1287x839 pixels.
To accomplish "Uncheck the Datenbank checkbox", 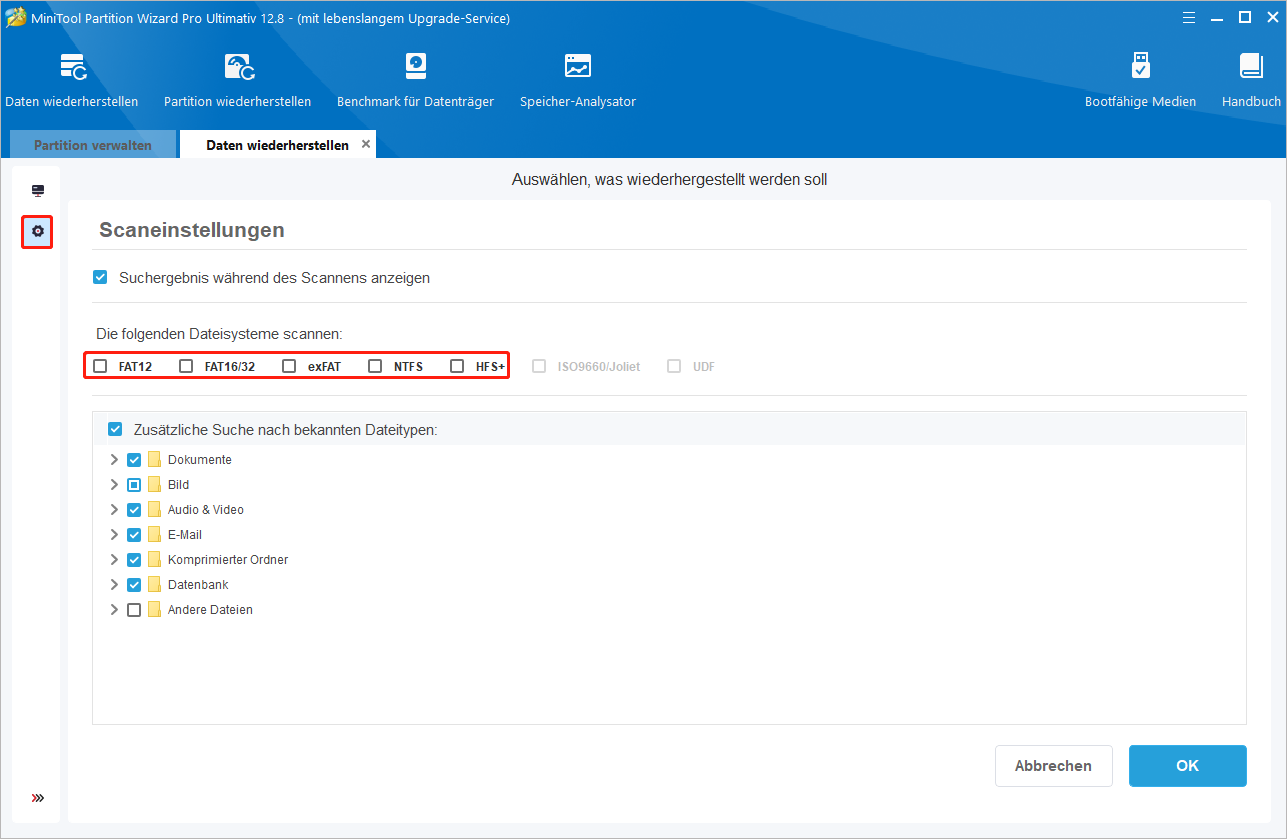I will pyautogui.click(x=134, y=585).
